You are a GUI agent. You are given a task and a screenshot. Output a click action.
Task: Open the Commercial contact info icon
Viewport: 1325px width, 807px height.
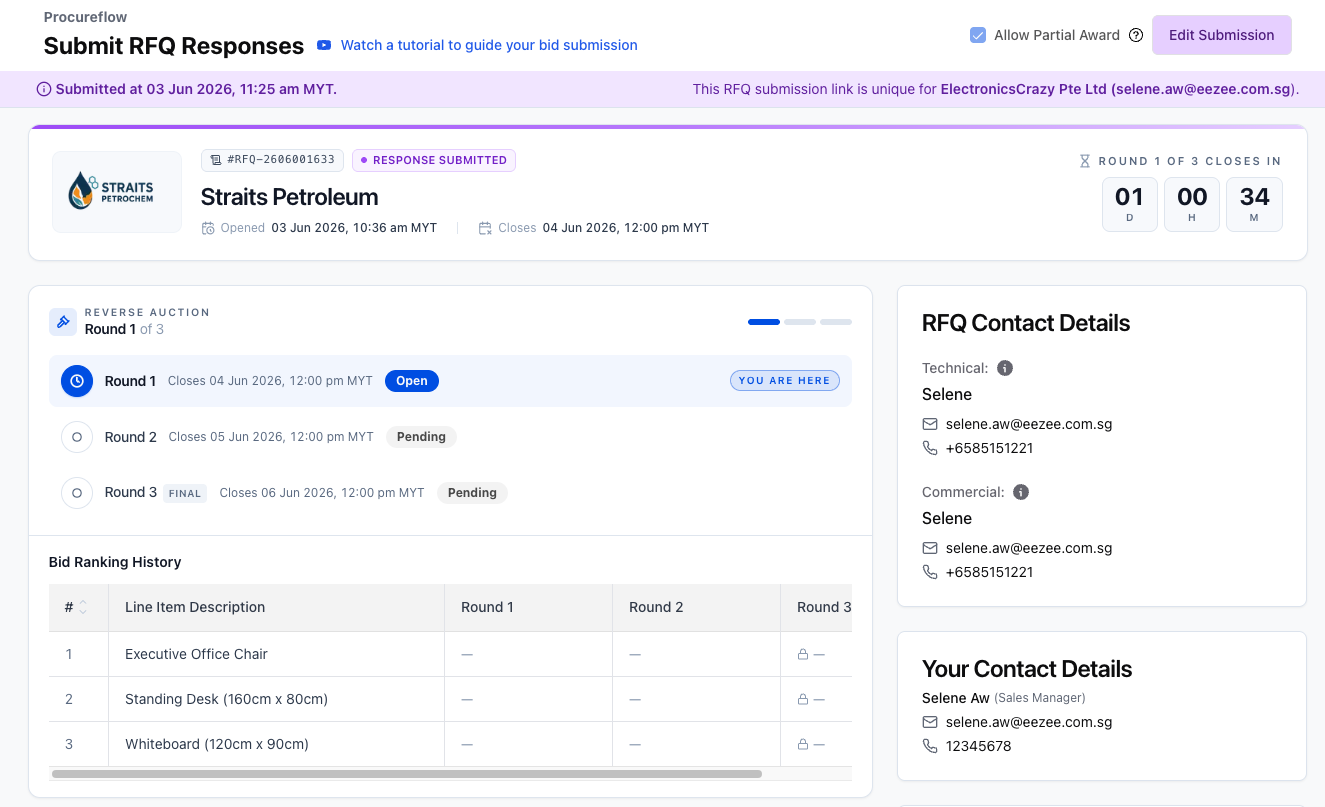point(1021,492)
